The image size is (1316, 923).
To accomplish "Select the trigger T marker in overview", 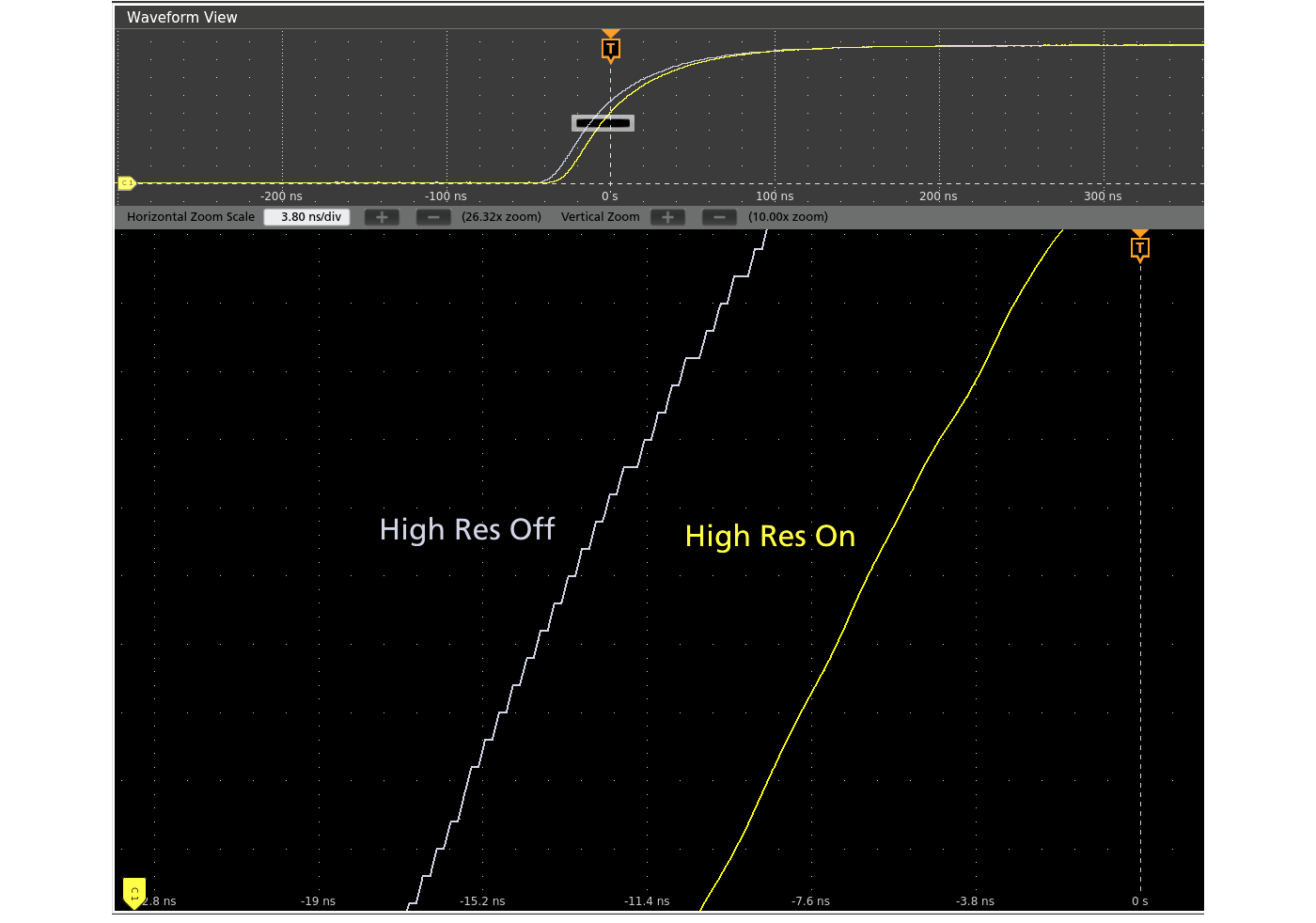I will point(611,48).
